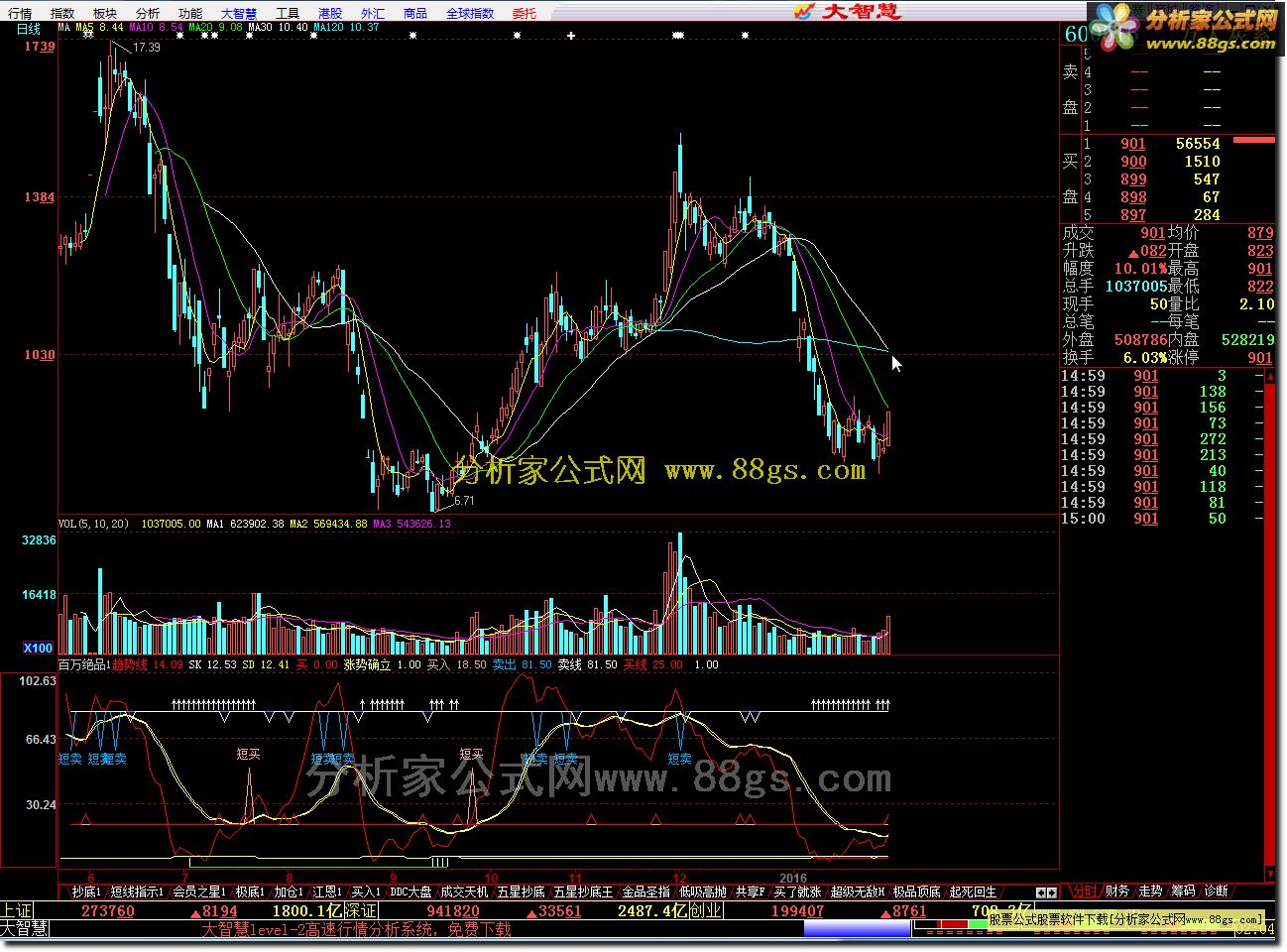Switch to the 走势 side panel tab
This screenshot has width=1287, height=952.
pos(1149,892)
